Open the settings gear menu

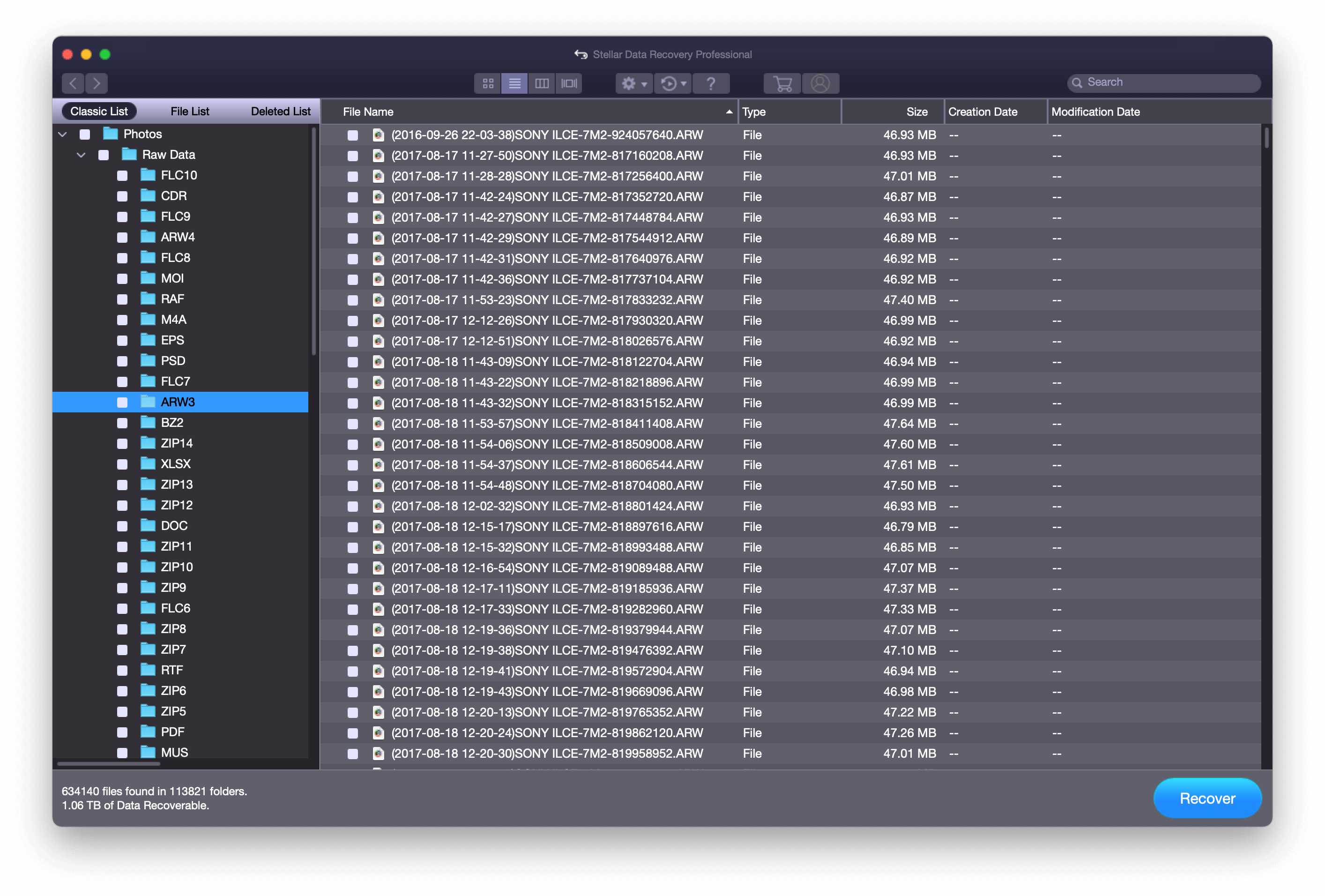click(633, 83)
